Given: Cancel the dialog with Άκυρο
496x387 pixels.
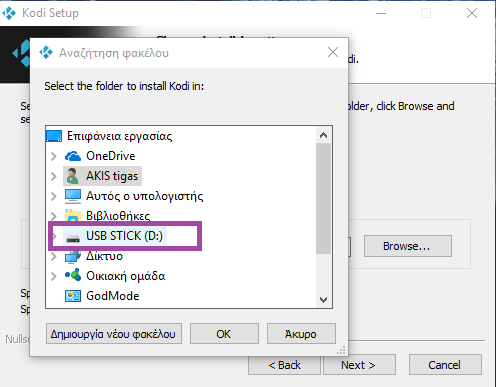Looking at the screenshot, I should 301,334.
